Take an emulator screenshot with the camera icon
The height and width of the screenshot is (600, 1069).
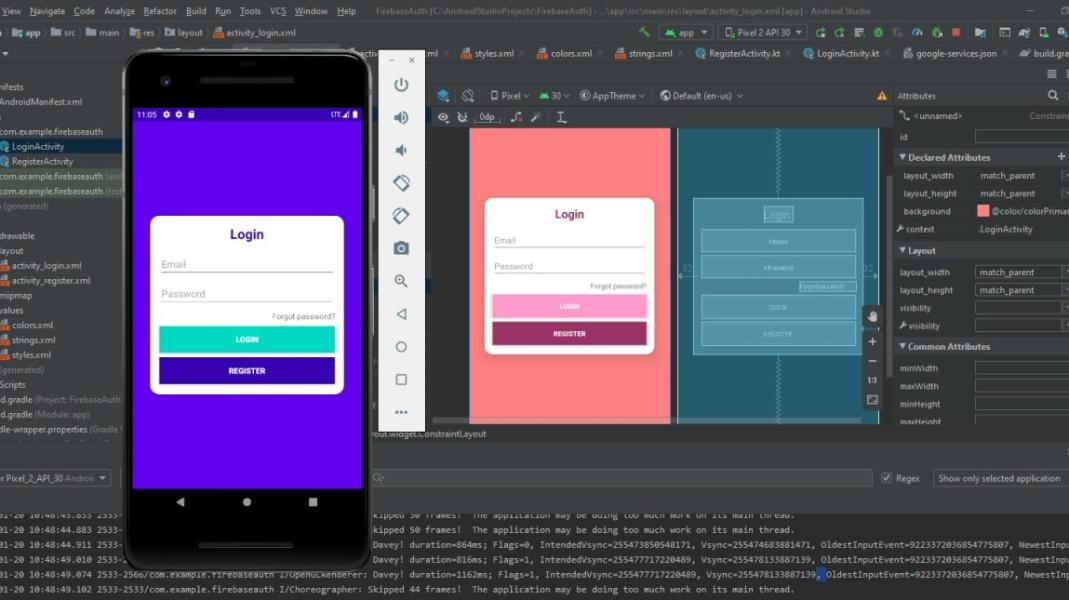(401, 248)
